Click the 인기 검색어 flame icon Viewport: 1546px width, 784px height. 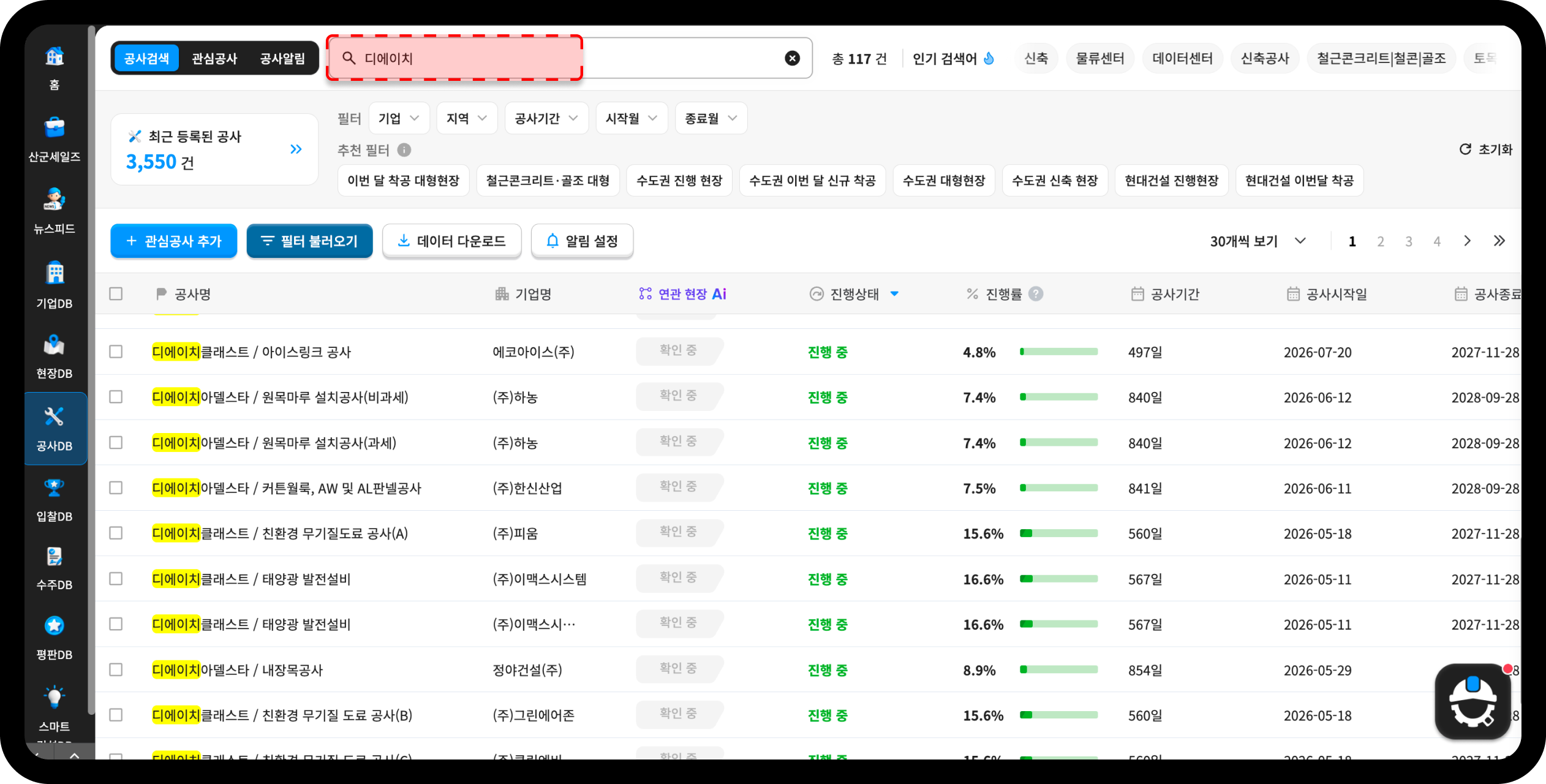(989, 58)
